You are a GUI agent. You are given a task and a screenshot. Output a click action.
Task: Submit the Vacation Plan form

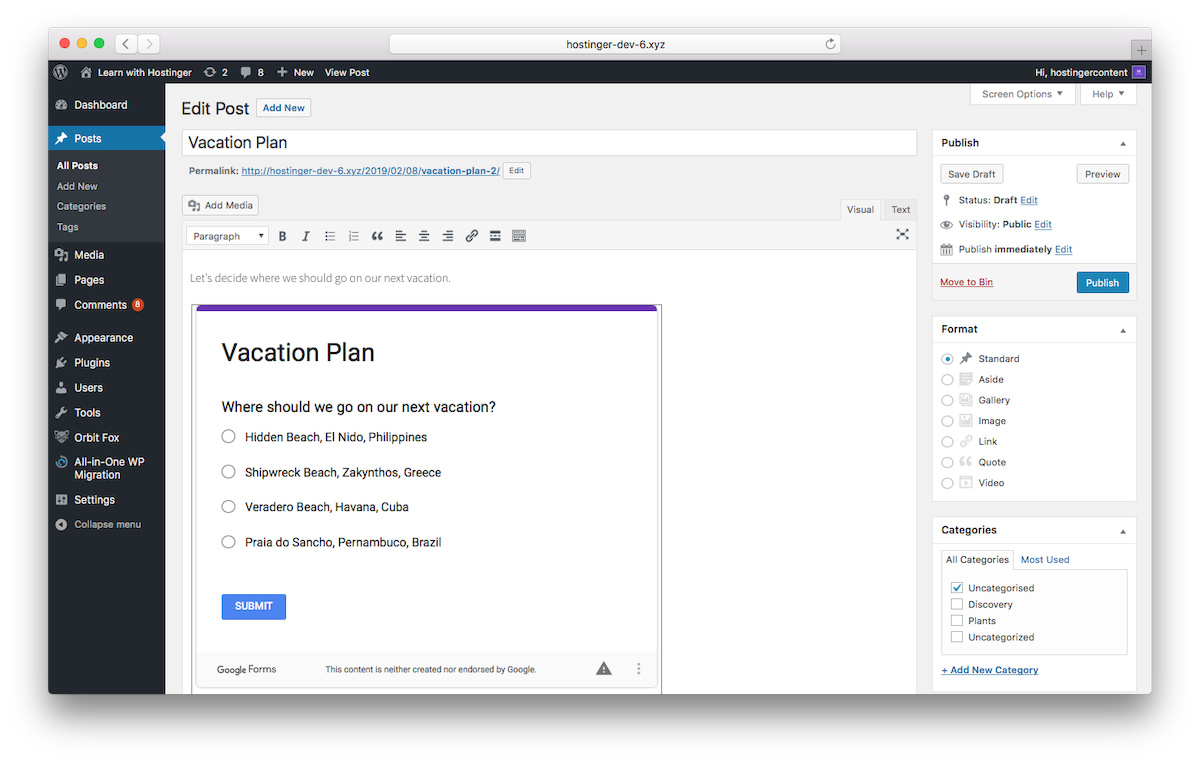click(x=254, y=606)
